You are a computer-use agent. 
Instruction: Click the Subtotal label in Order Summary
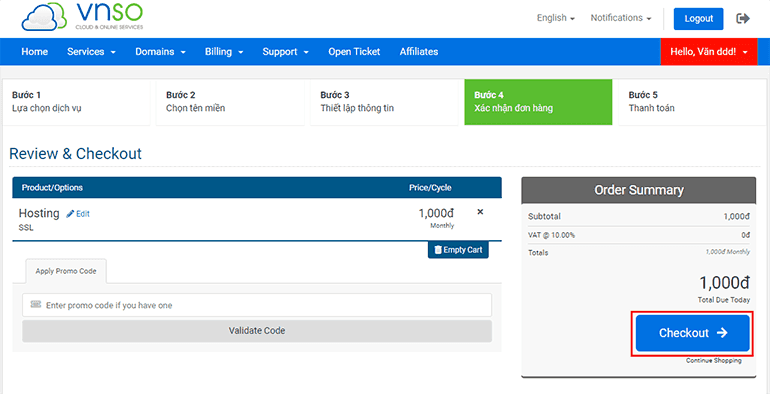(544, 216)
